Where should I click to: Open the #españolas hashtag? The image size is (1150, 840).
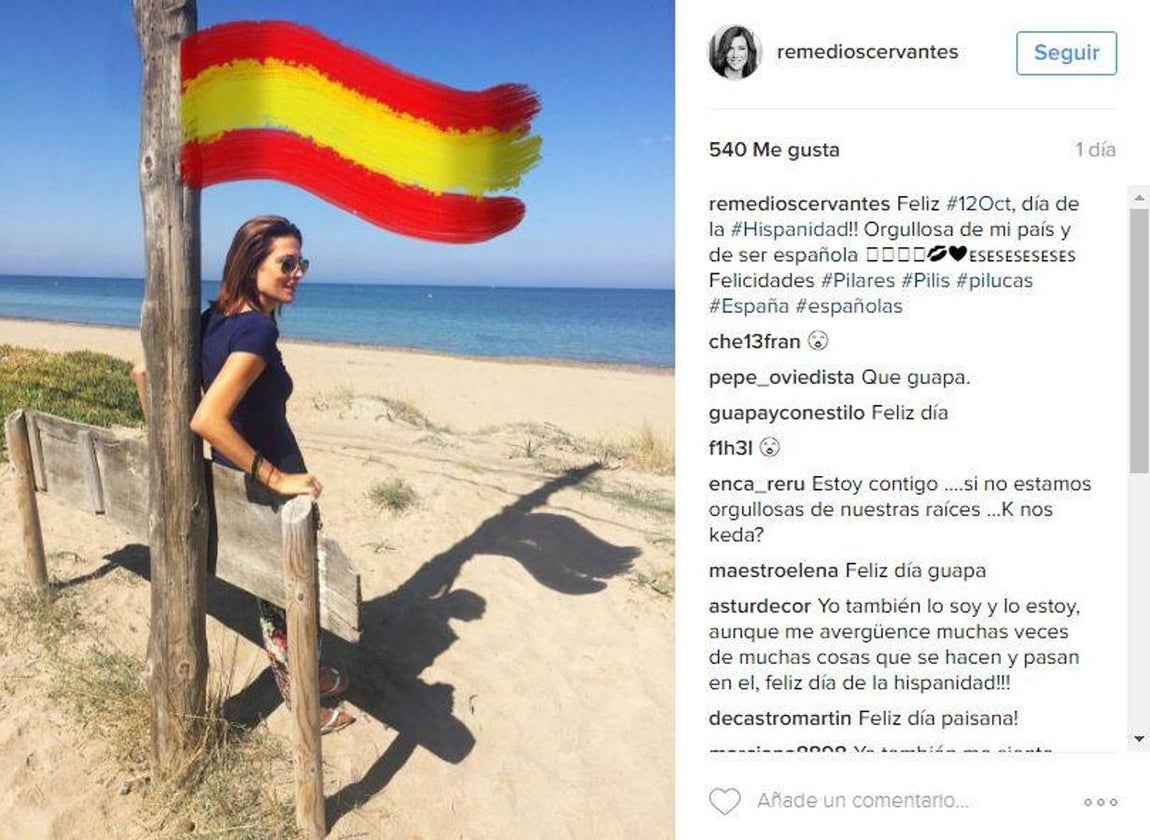point(849,306)
